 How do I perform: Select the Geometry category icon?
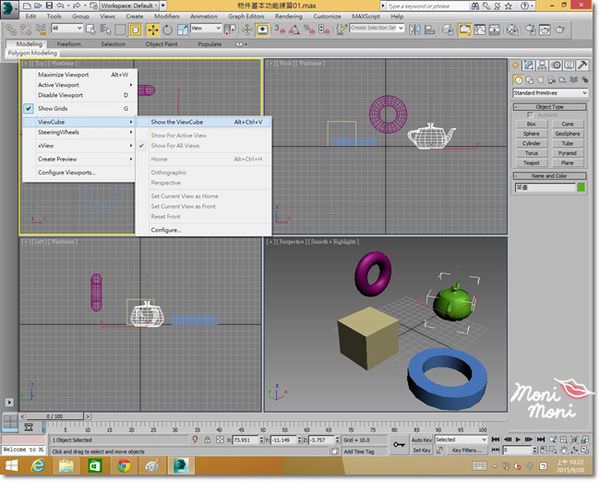click(x=518, y=79)
